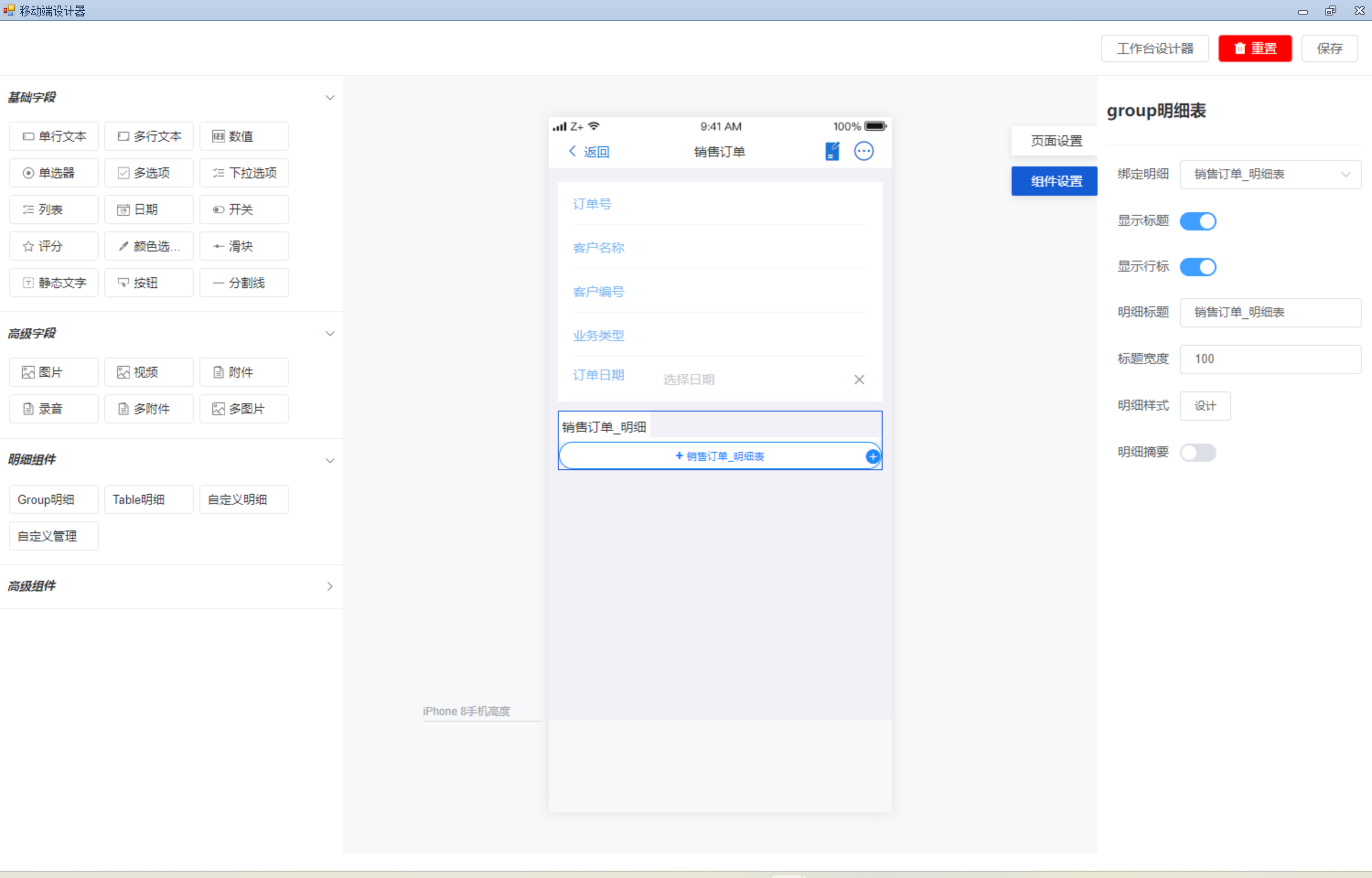Click the back arrow next to 返回
Viewport: 1372px width, 878px height.
pos(572,151)
